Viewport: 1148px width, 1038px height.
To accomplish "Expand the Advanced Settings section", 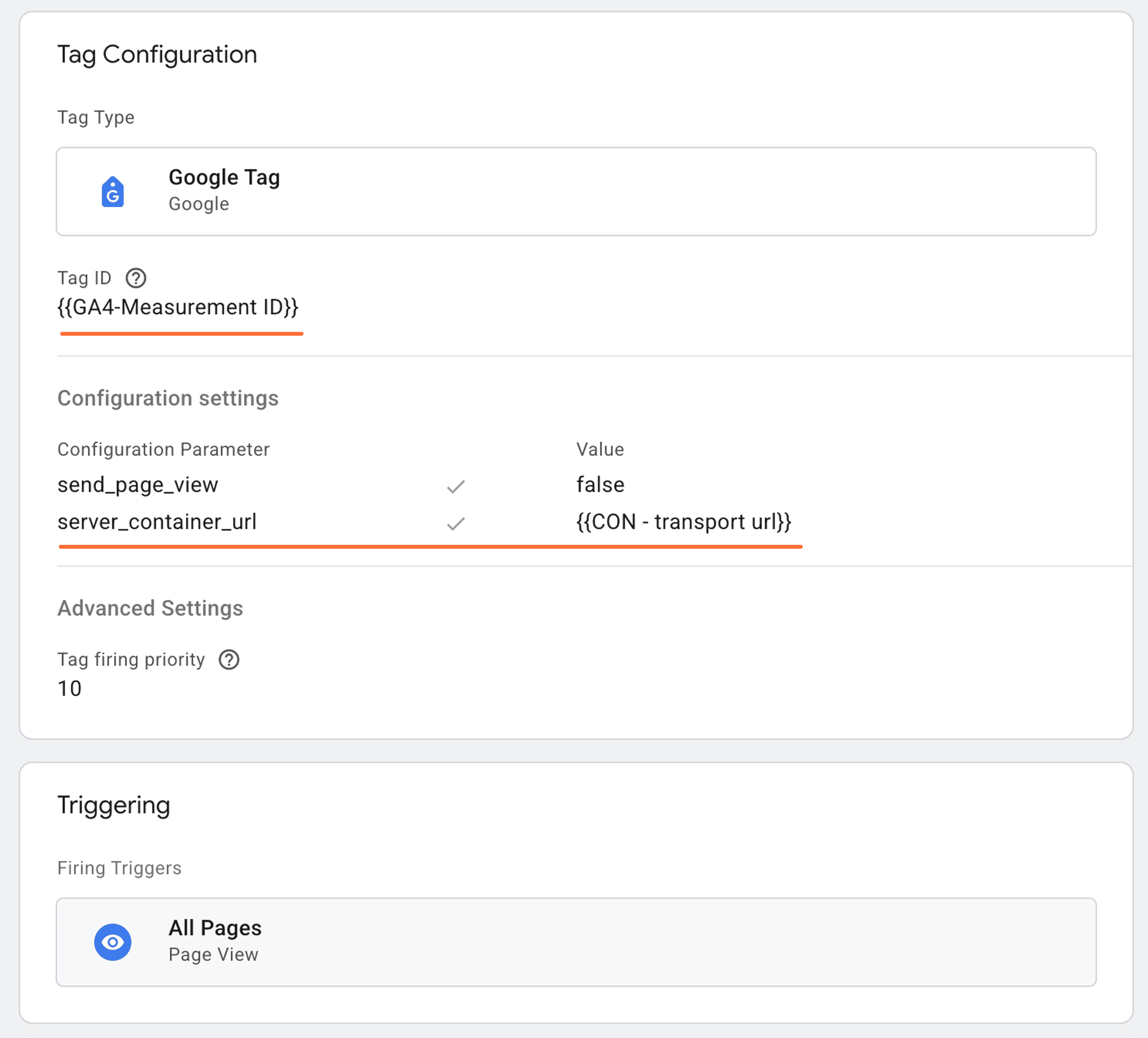I will click(x=150, y=608).
